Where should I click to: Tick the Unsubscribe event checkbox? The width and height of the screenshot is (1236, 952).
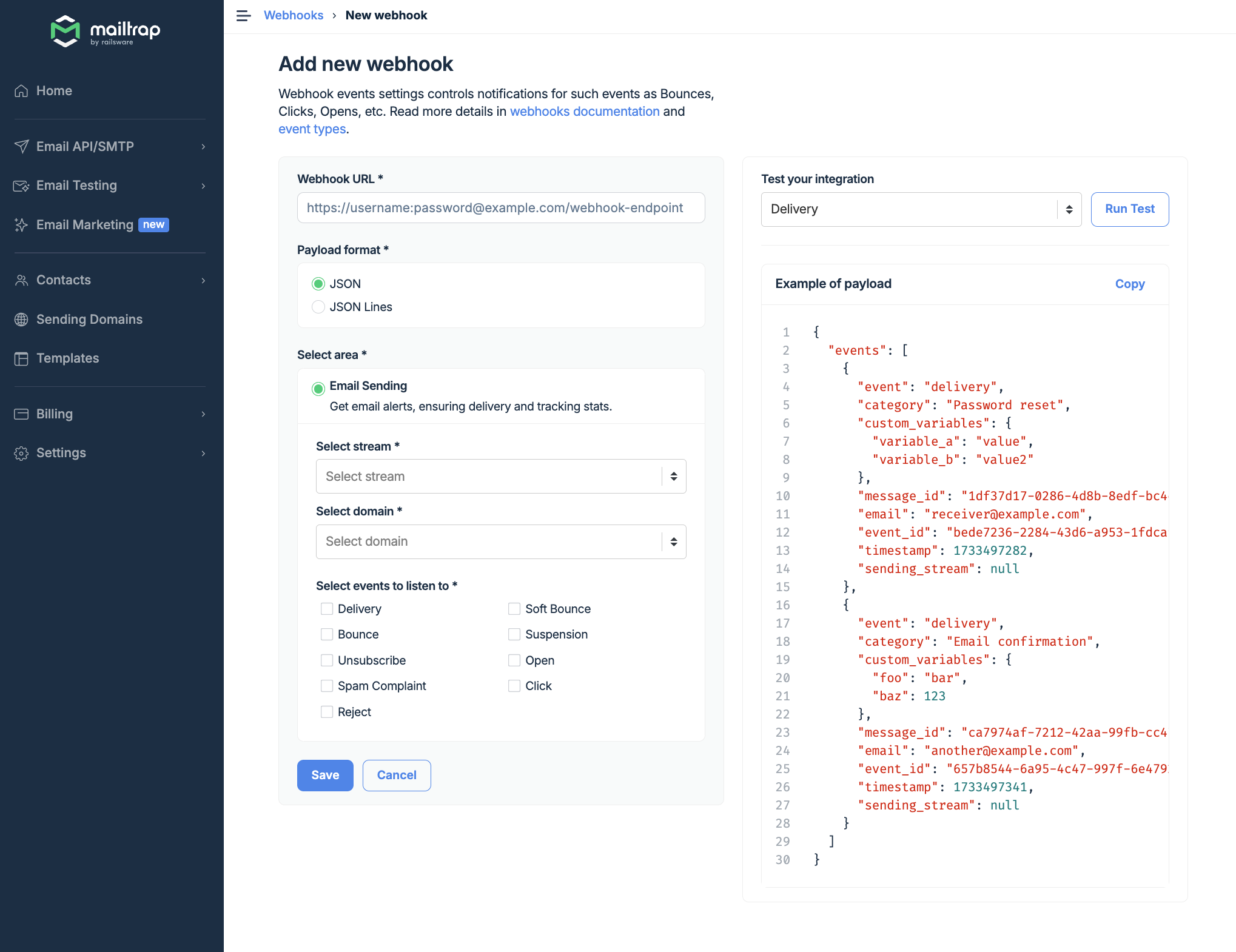327,660
